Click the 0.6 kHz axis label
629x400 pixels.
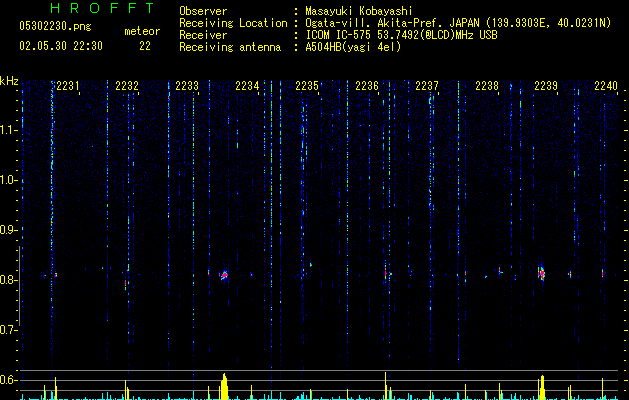9,380
